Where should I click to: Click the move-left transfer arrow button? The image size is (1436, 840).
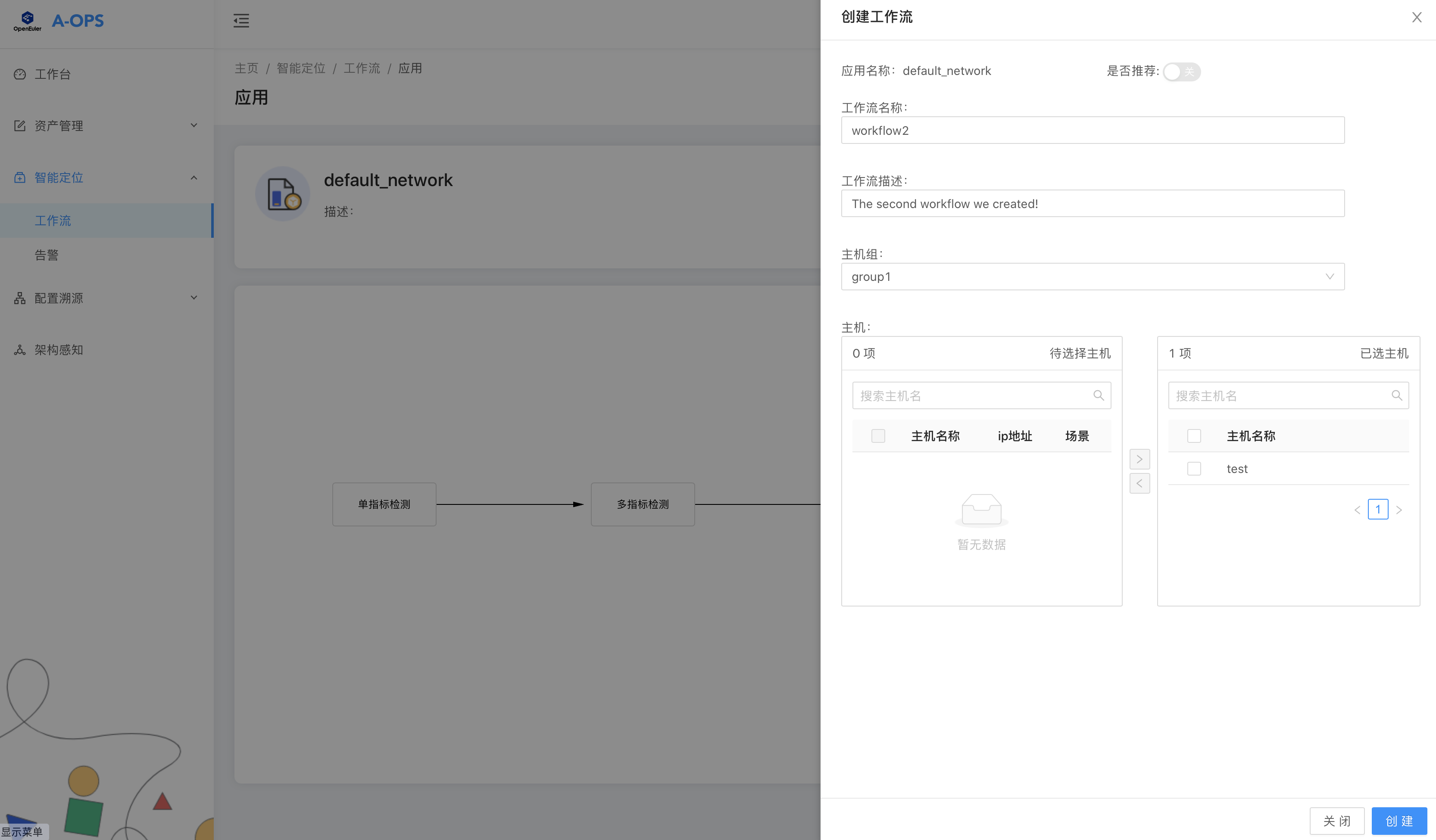[1139, 483]
